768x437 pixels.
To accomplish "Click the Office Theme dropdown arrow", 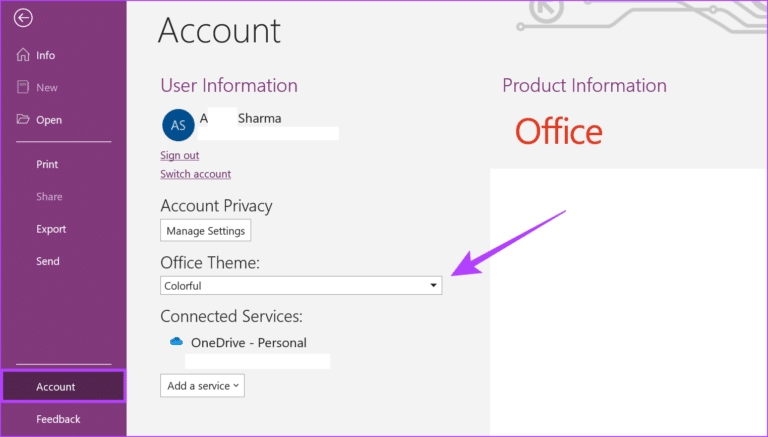I will (433, 286).
